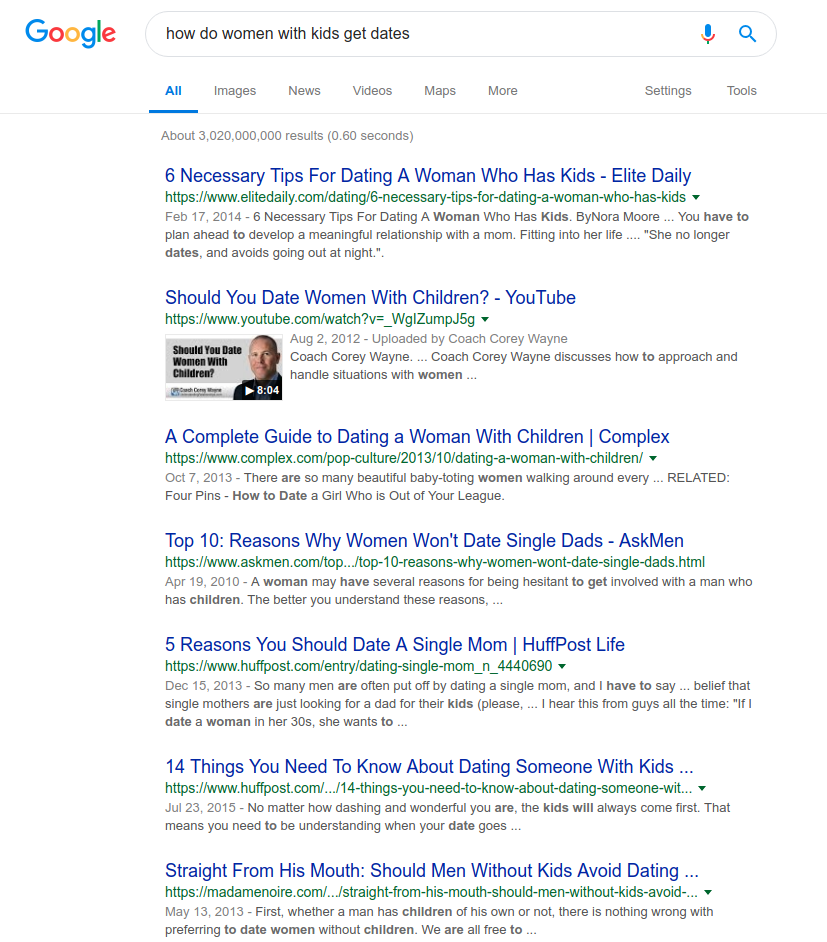Viewport: 827px width, 942px height.
Task: Expand dropdown arrow beside 14-things huffpost URL
Action: pyautogui.click(x=702, y=788)
